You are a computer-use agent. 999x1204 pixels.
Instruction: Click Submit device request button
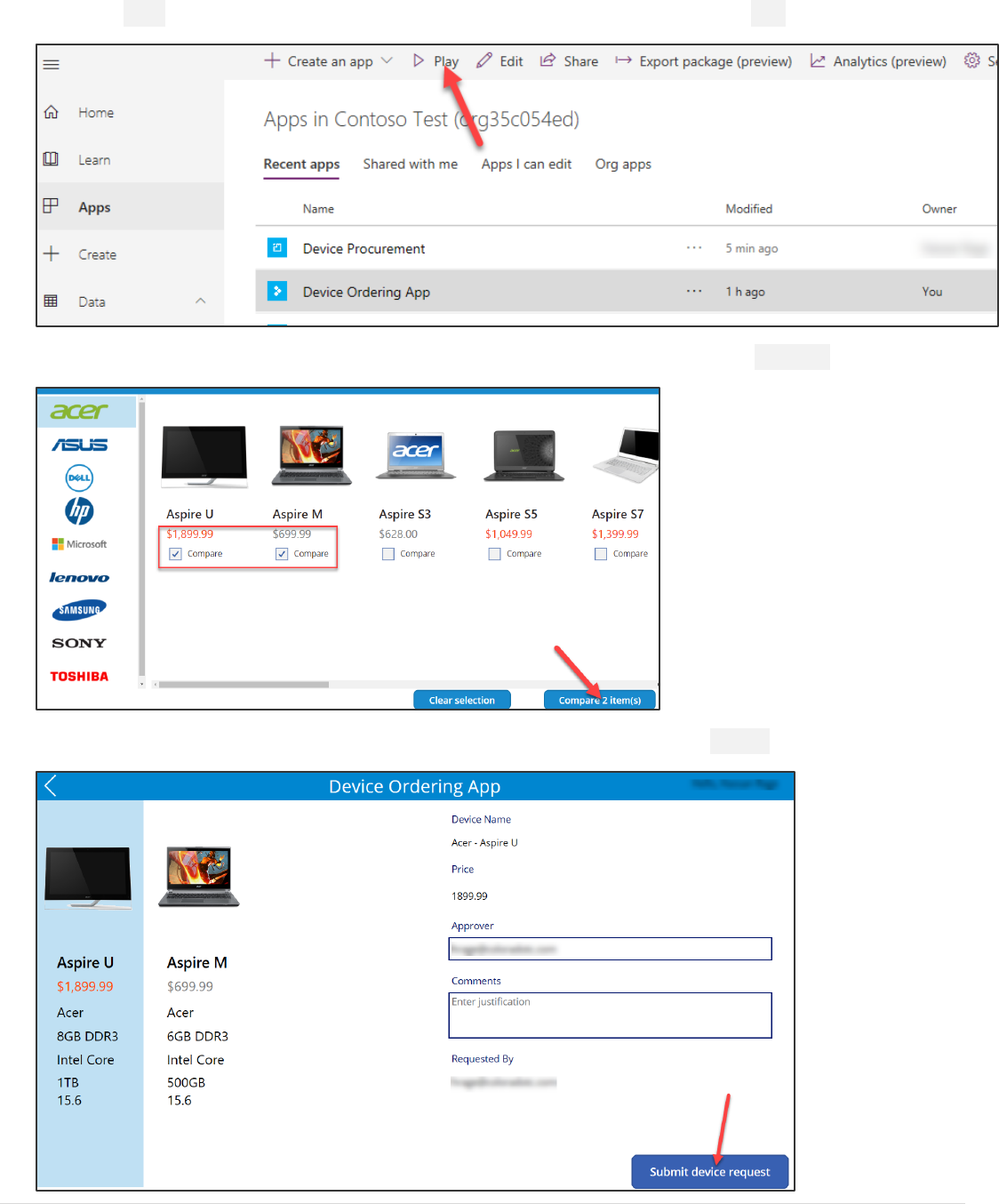tap(710, 1172)
